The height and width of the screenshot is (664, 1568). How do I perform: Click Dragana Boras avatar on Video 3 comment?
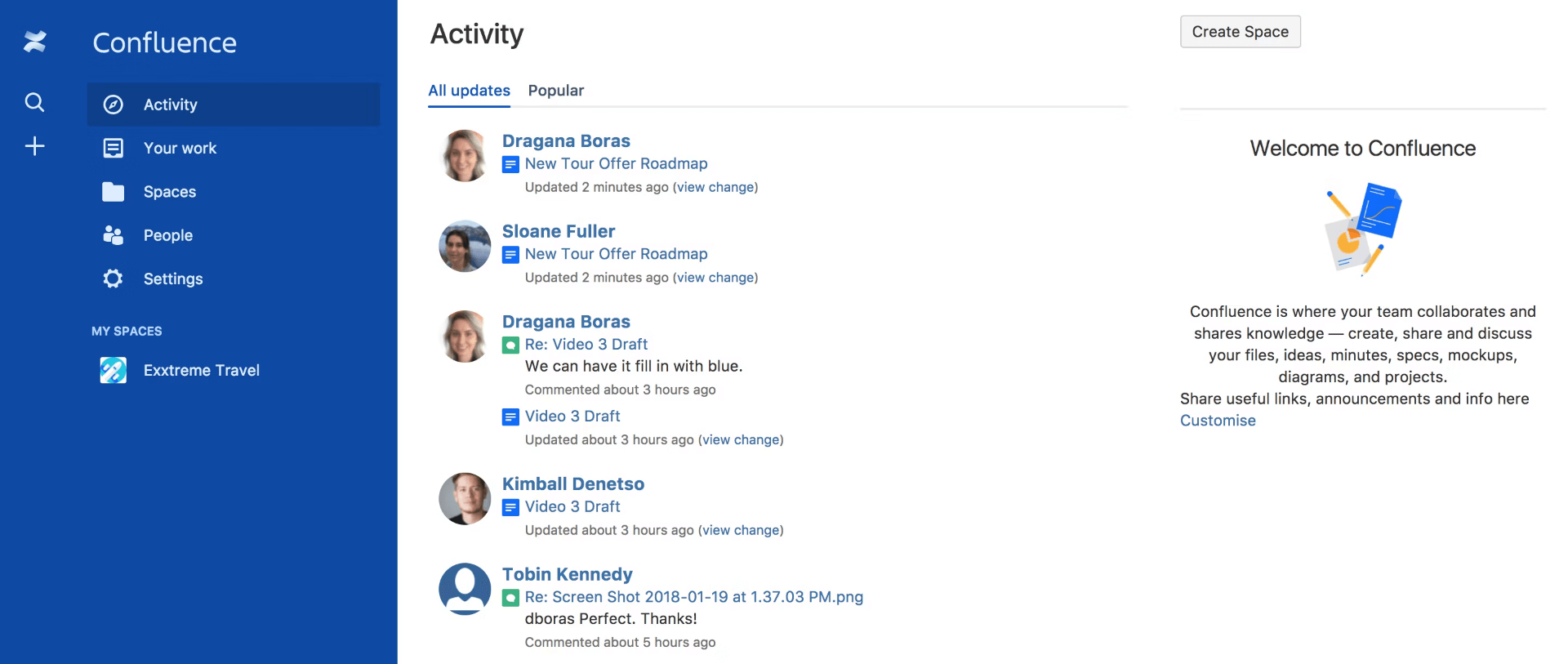[465, 336]
